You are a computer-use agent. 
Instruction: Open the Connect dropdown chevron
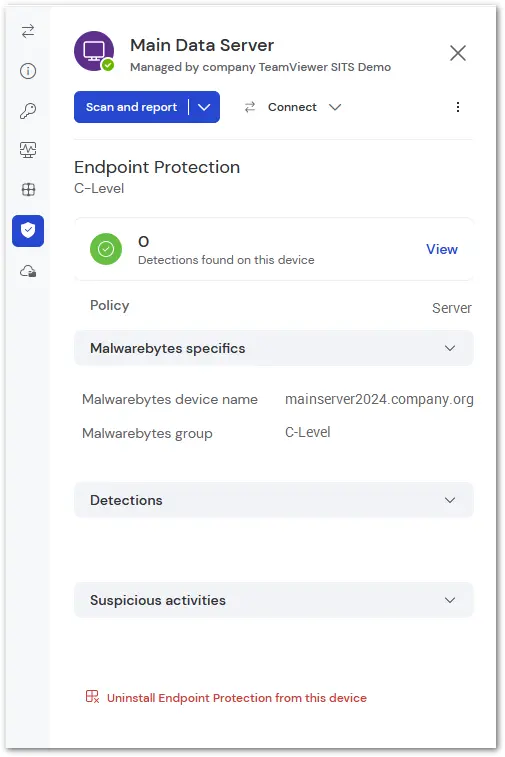[335, 107]
